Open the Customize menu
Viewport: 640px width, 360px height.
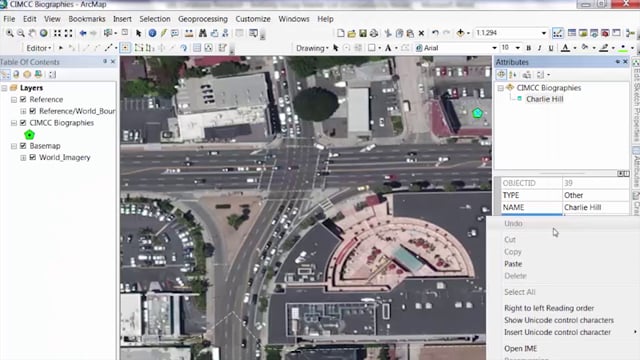point(253,19)
